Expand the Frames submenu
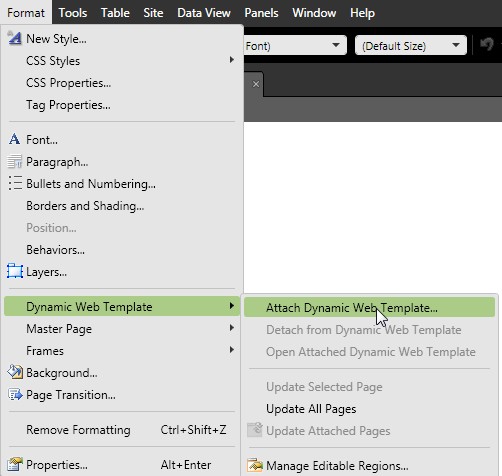Screen dimensions: 502x476 (x=231, y=350)
